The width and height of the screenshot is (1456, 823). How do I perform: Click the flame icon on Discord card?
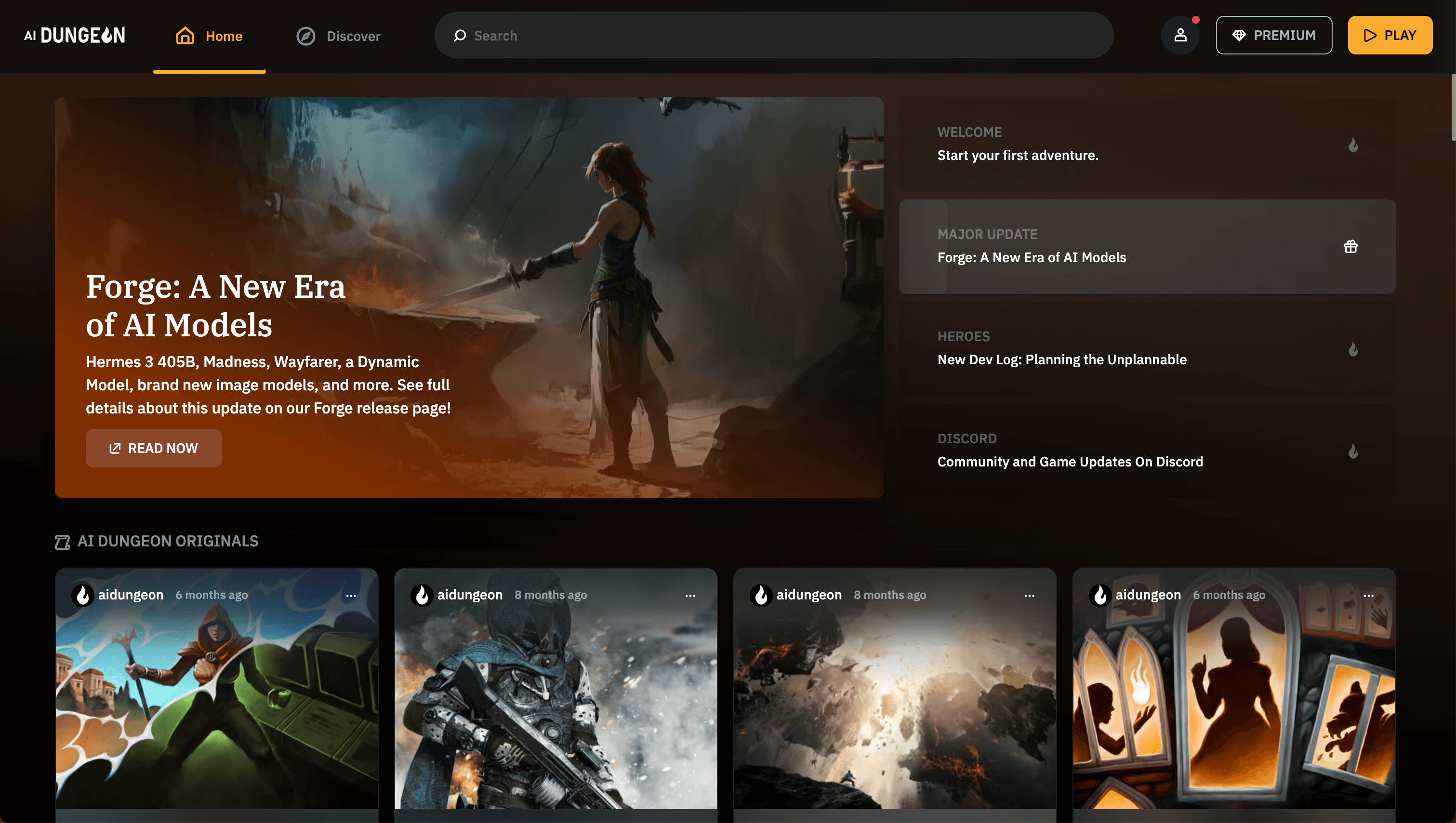[1352, 451]
